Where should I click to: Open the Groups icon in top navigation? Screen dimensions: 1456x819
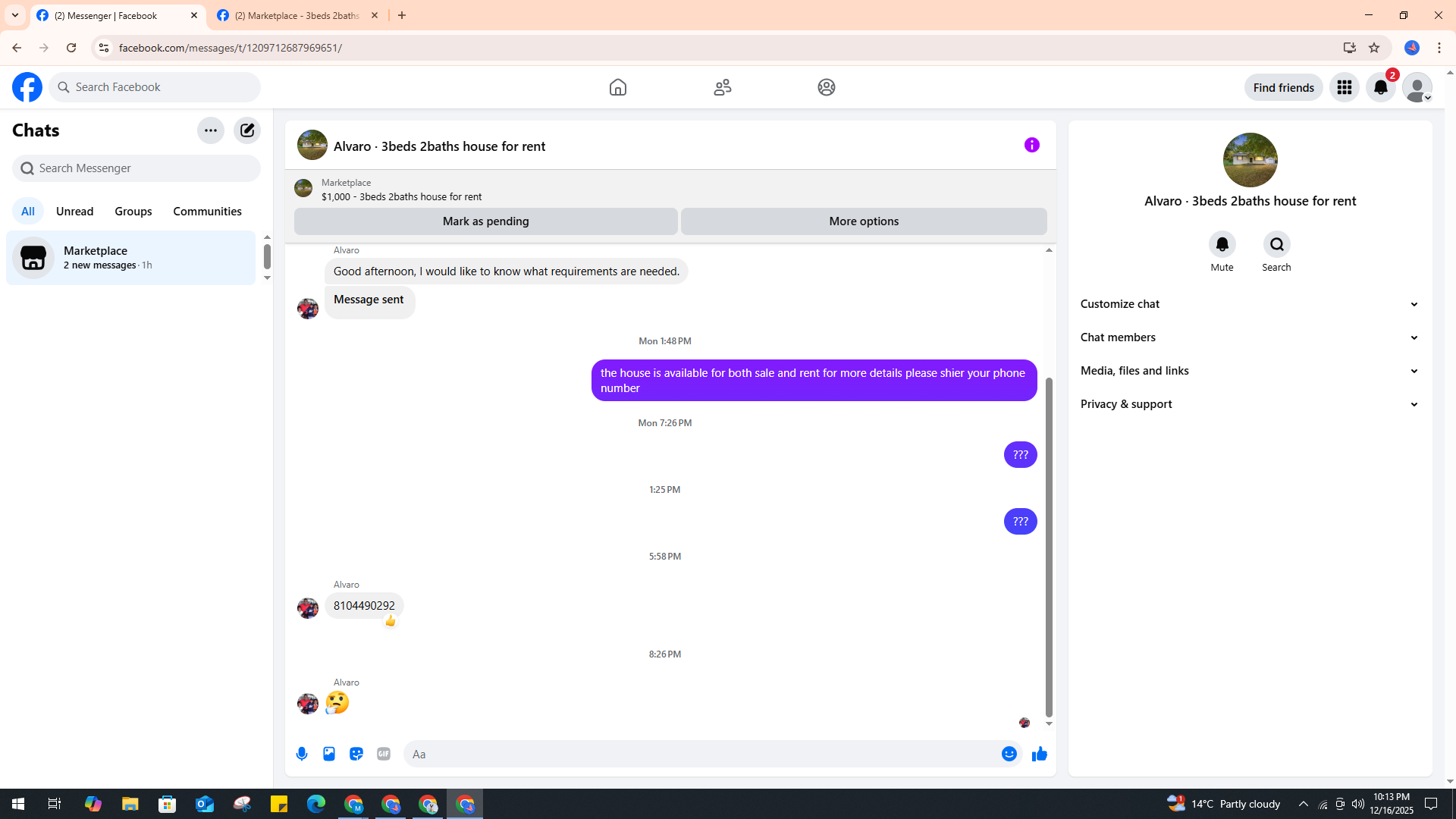point(827,87)
